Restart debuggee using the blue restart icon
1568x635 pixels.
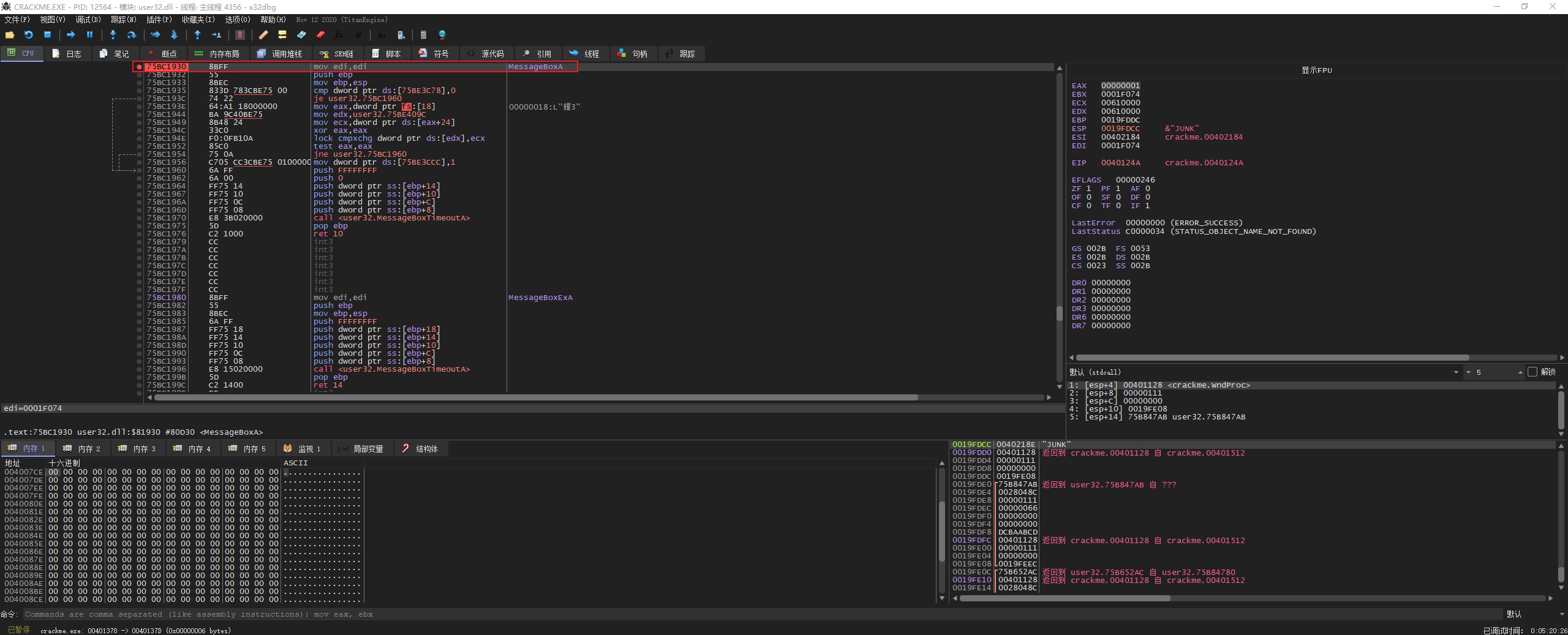(x=28, y=35)
